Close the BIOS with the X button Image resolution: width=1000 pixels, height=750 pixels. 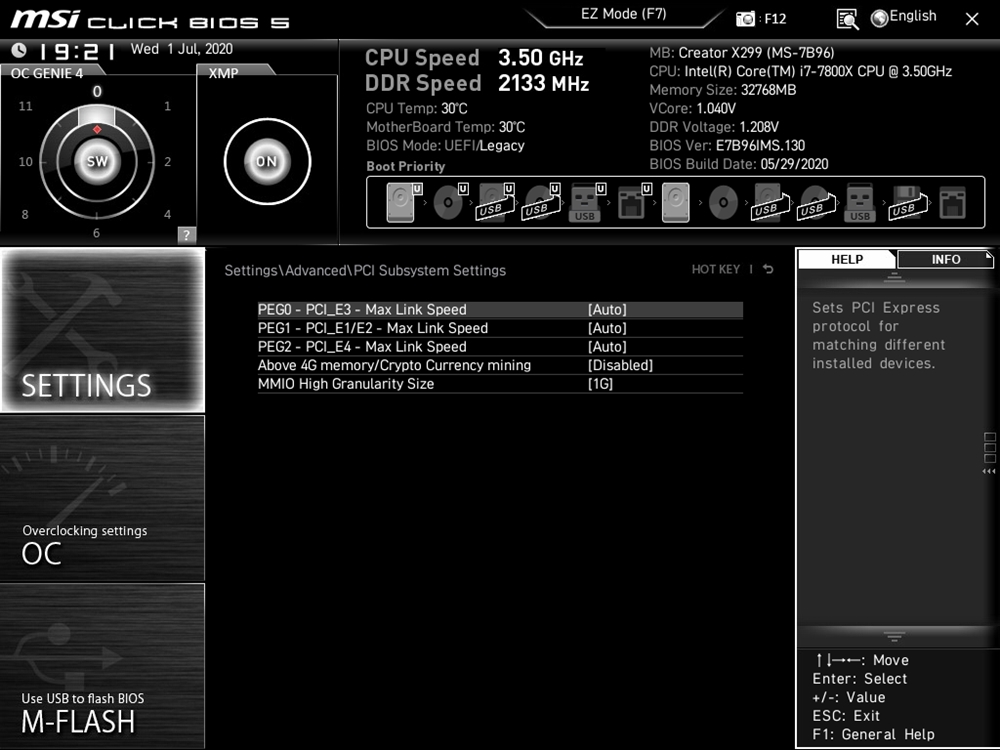click(971, 19)
